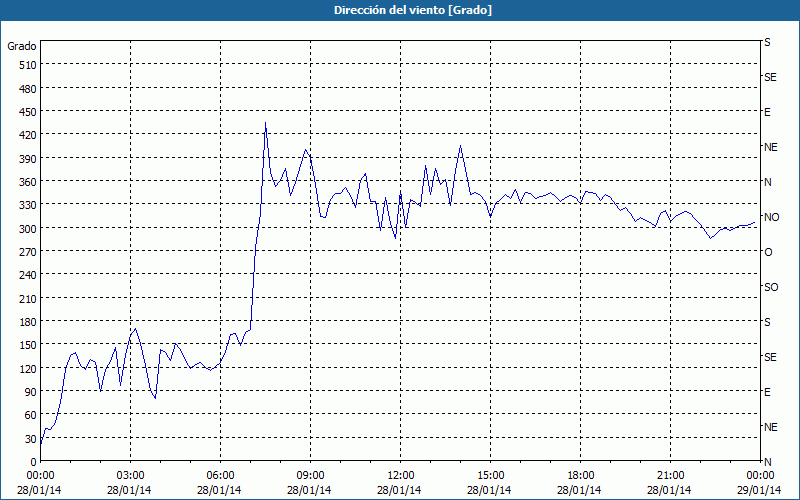The width and height of the screenshot is (800, 500).
Task: Click the 450 degree axis label
Action: click(28, 112)
